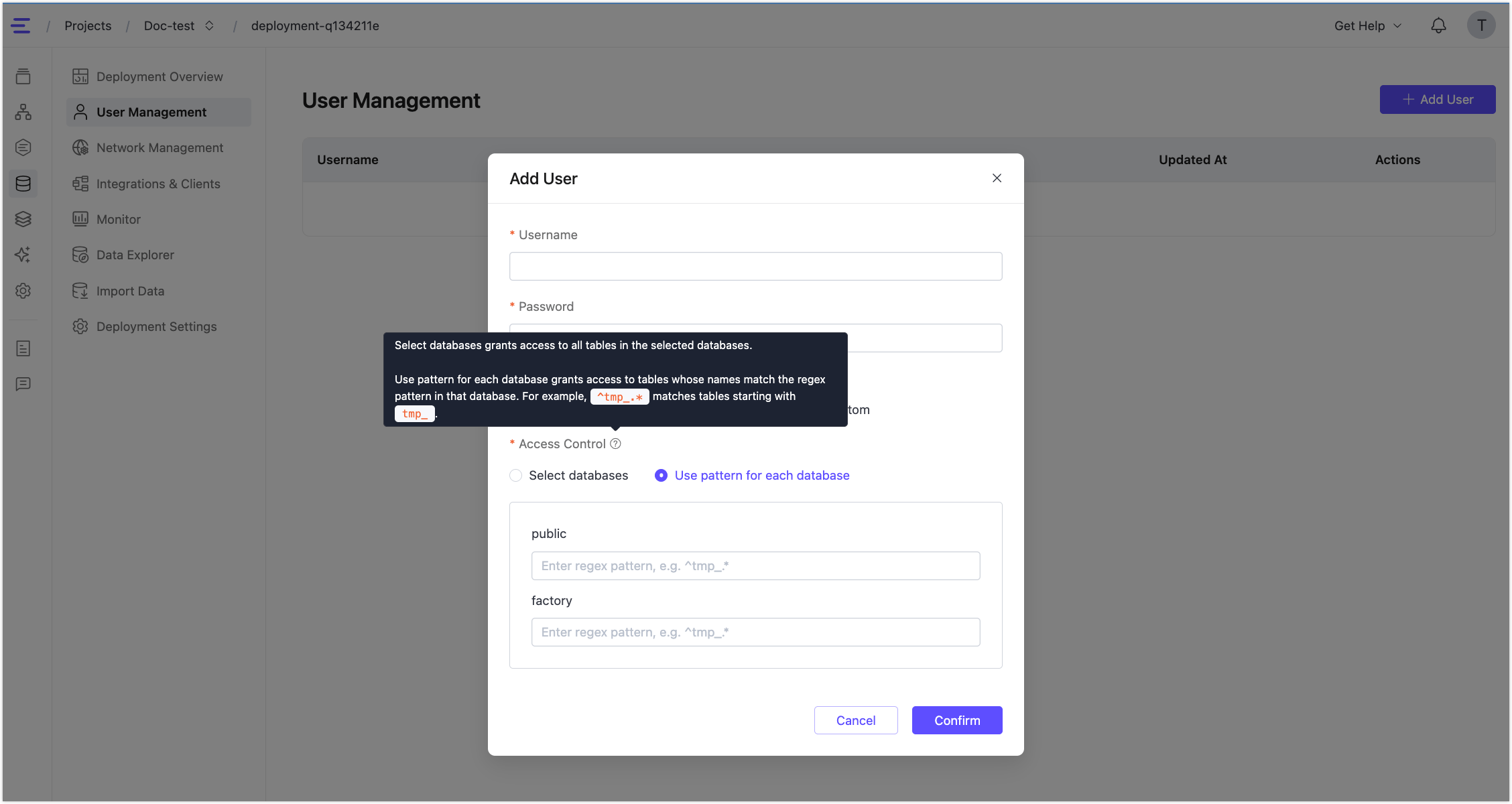Open Deployment Settings
Screen dimensions: 1512x804
click(159, 326)
